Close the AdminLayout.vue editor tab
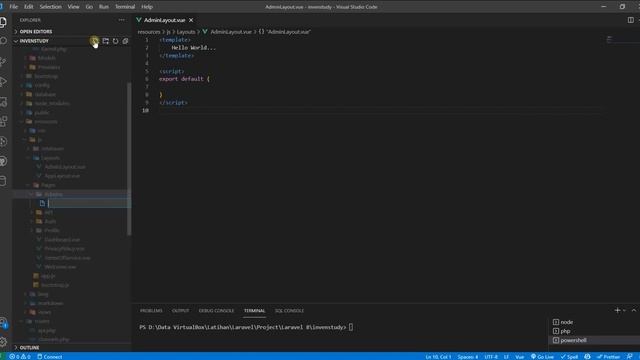This screenshot has height=360, width=640. [x=191, y=20]
